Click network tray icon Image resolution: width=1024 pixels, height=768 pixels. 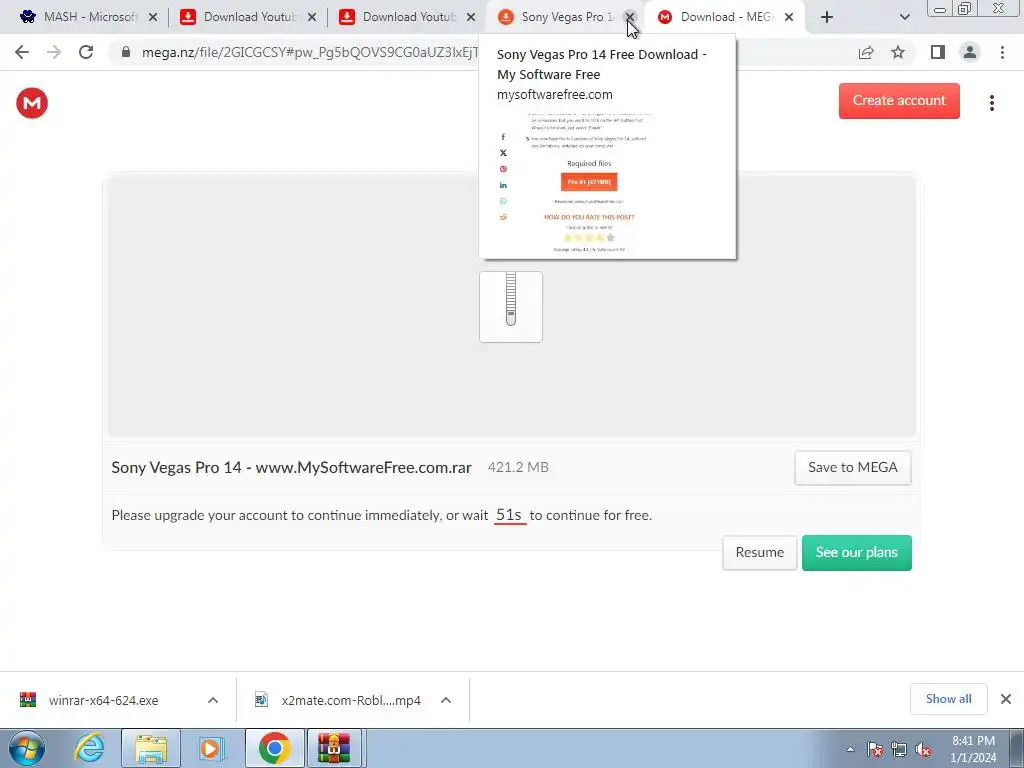point(899,750)
